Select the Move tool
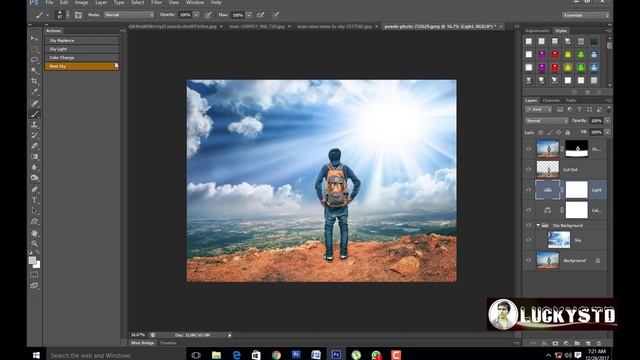Image resolution: width=640 pixels, height=360 pixels. point(34,38)
